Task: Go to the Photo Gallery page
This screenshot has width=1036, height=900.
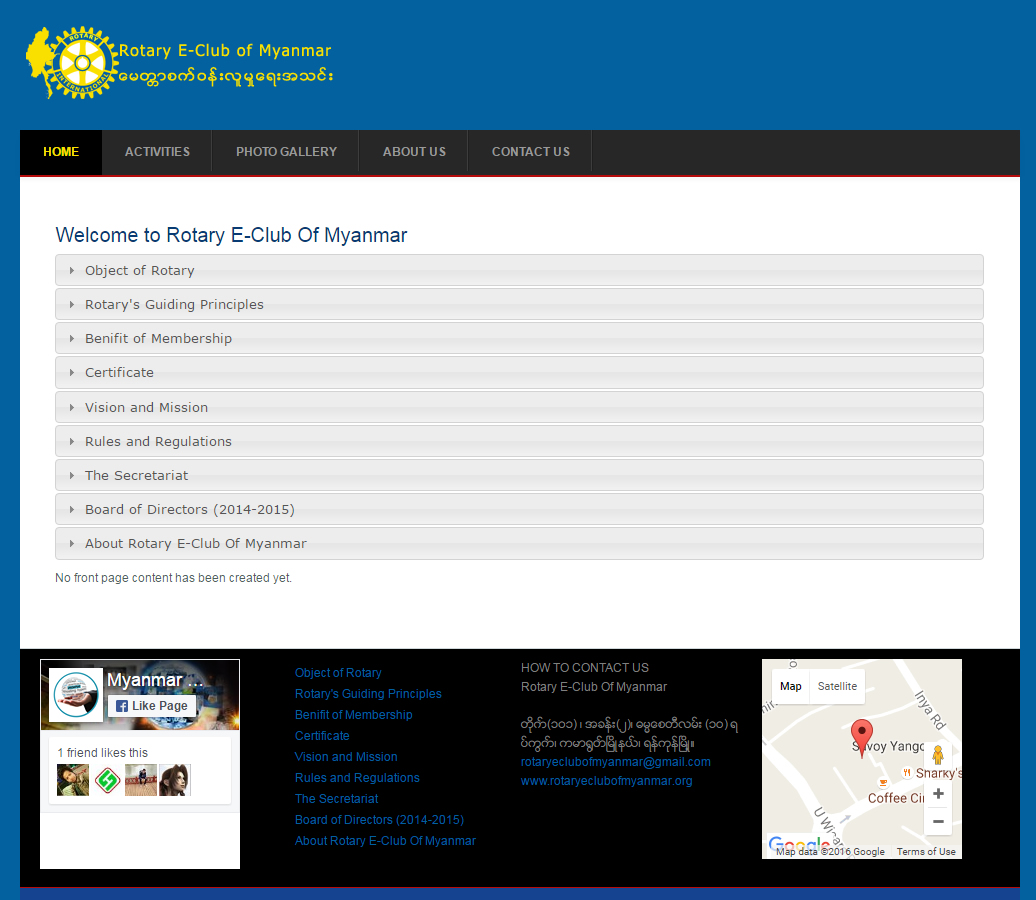Action: [286, 152]
